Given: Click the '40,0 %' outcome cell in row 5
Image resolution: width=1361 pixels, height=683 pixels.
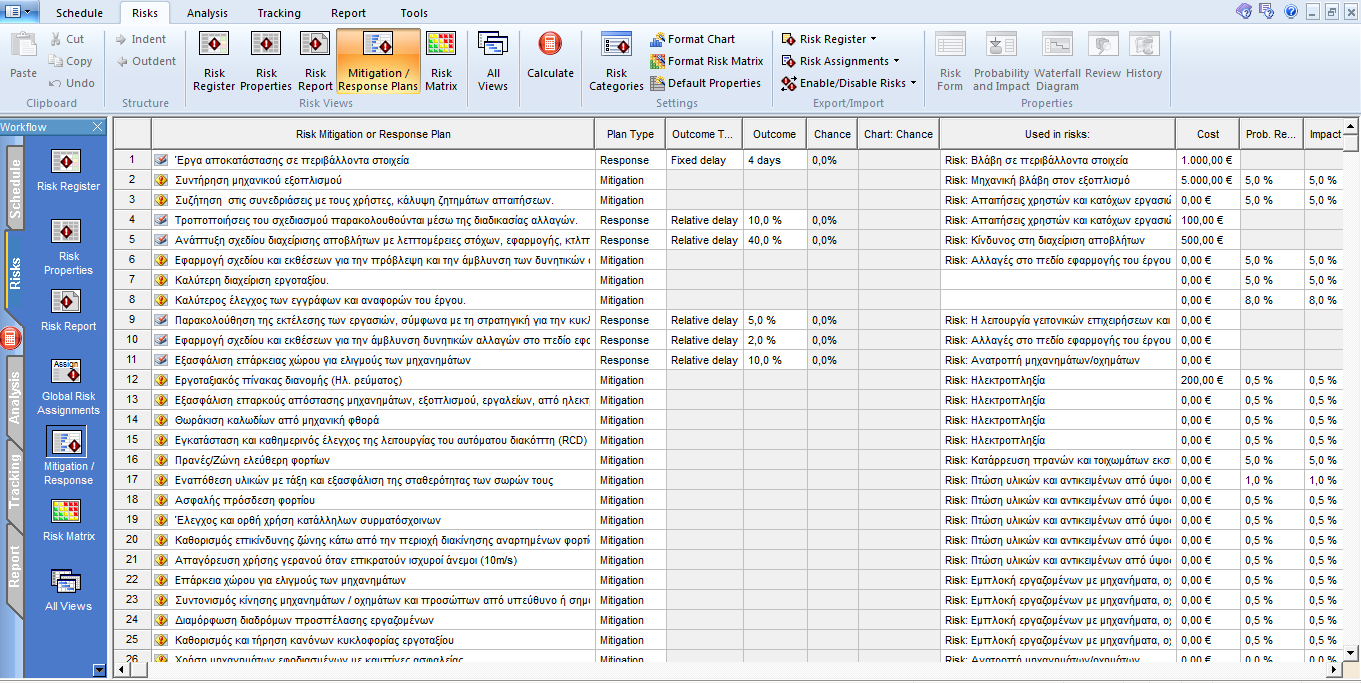Looking at the screenshot, I should (x=774, y=240).
